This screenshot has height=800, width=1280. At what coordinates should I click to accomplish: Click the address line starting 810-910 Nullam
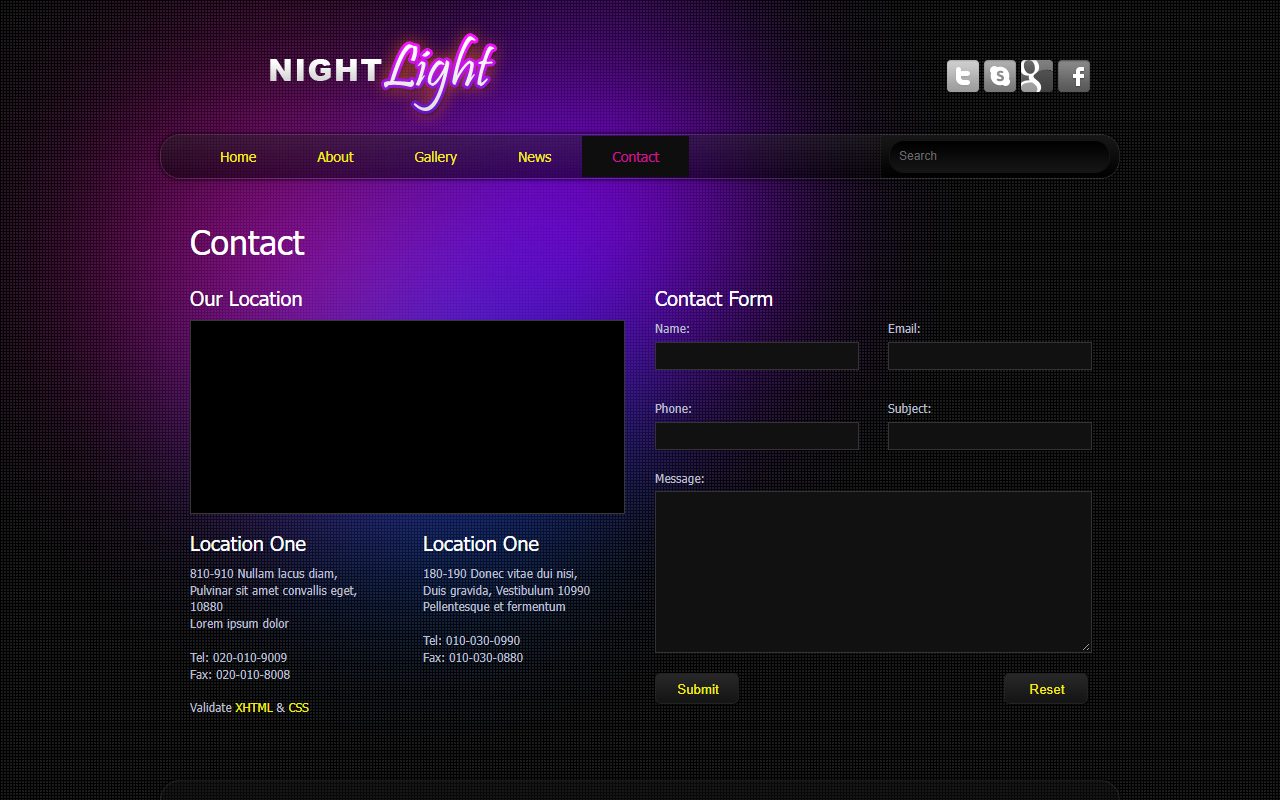pyautogui.click(x=264, y=574)
